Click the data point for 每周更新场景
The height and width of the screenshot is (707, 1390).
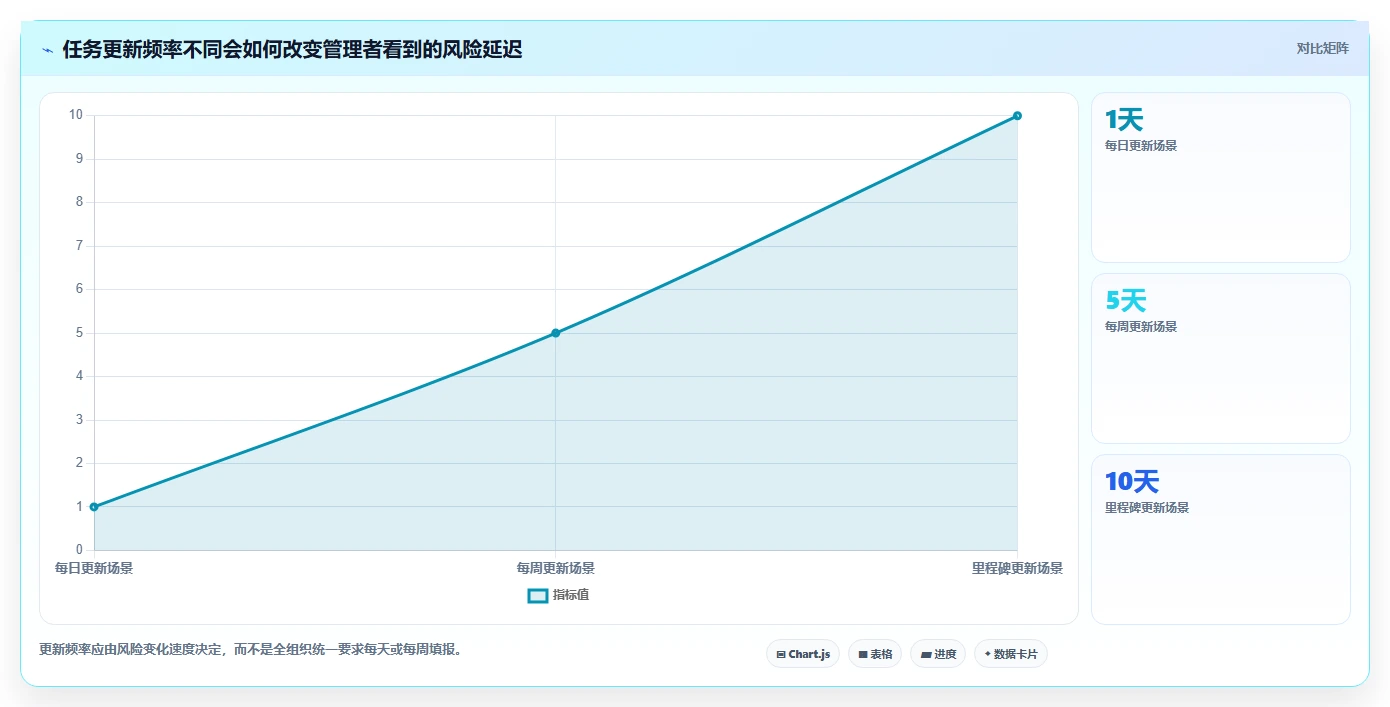(x=556, y=333)
